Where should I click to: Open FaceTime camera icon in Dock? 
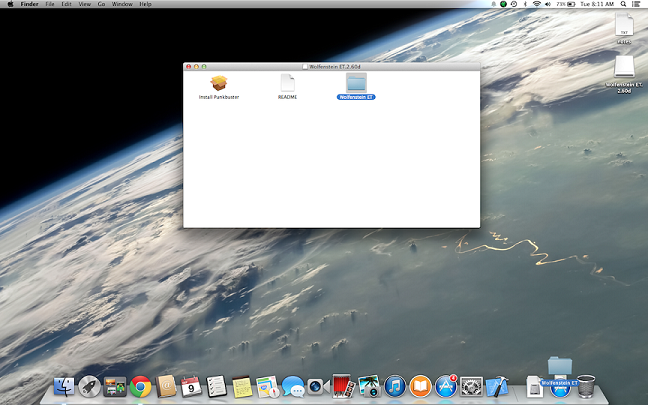(318, 387)
